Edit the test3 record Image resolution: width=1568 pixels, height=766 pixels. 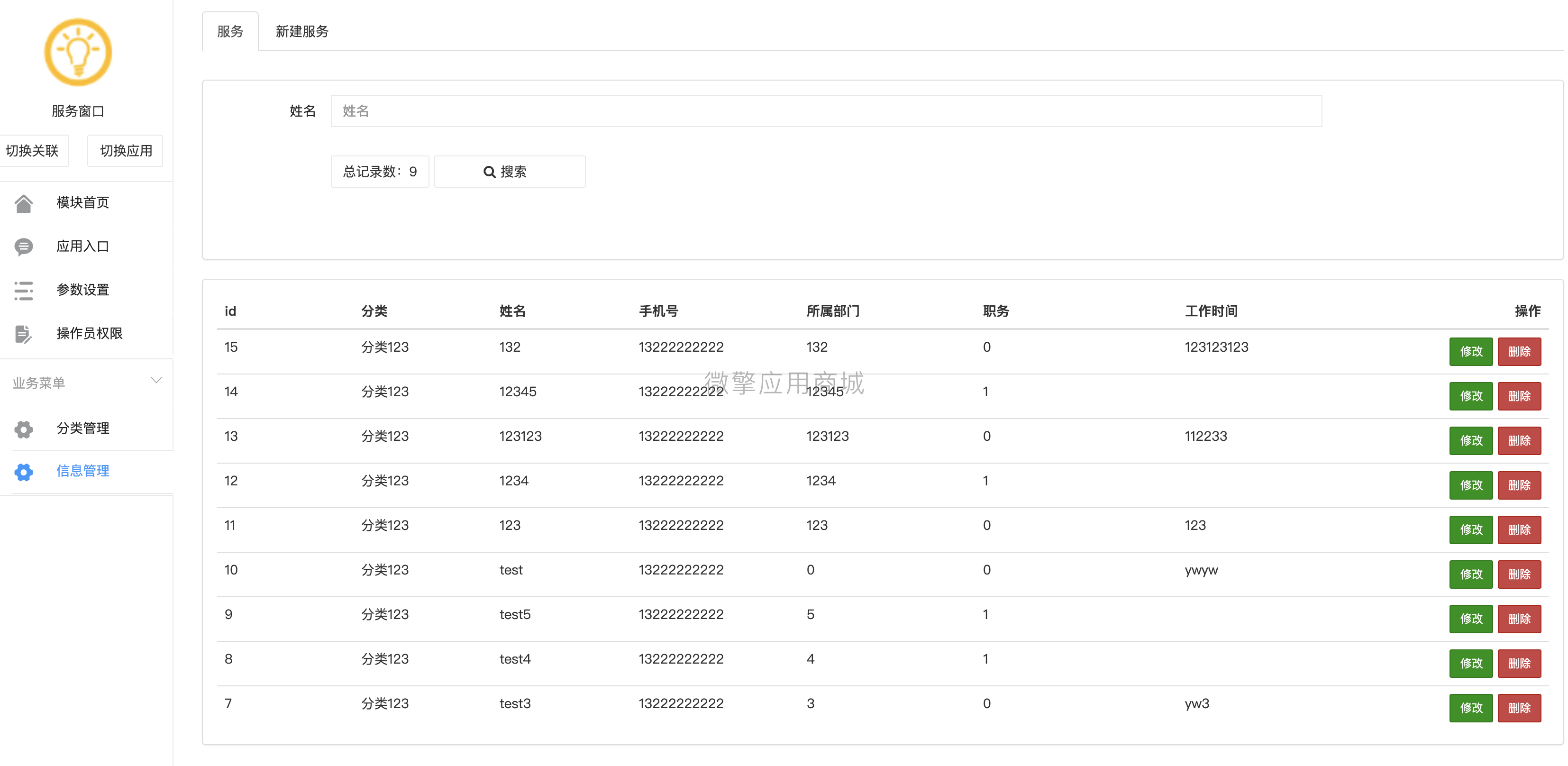point(1471,708)
